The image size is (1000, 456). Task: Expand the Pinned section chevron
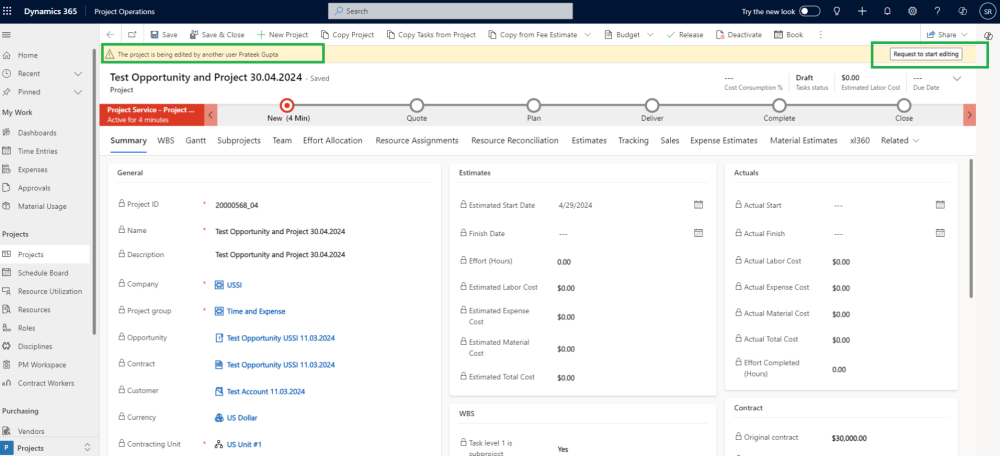click(78, 92)
